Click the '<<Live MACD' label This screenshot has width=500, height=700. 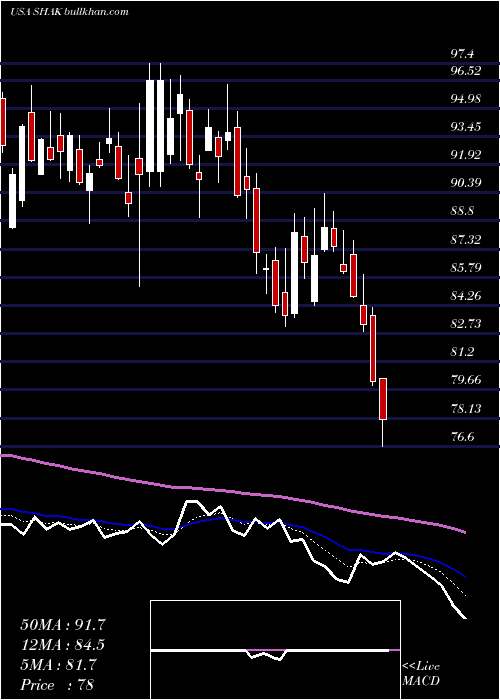click(421, 674)
